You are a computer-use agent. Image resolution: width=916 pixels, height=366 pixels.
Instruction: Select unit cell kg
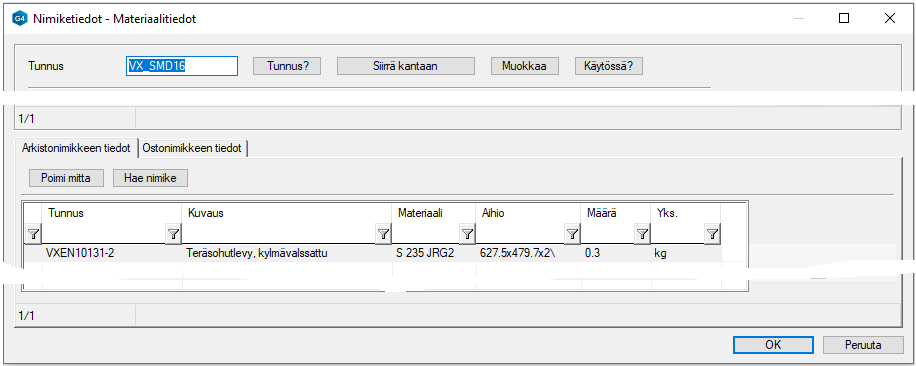click(x=685, y=253)
